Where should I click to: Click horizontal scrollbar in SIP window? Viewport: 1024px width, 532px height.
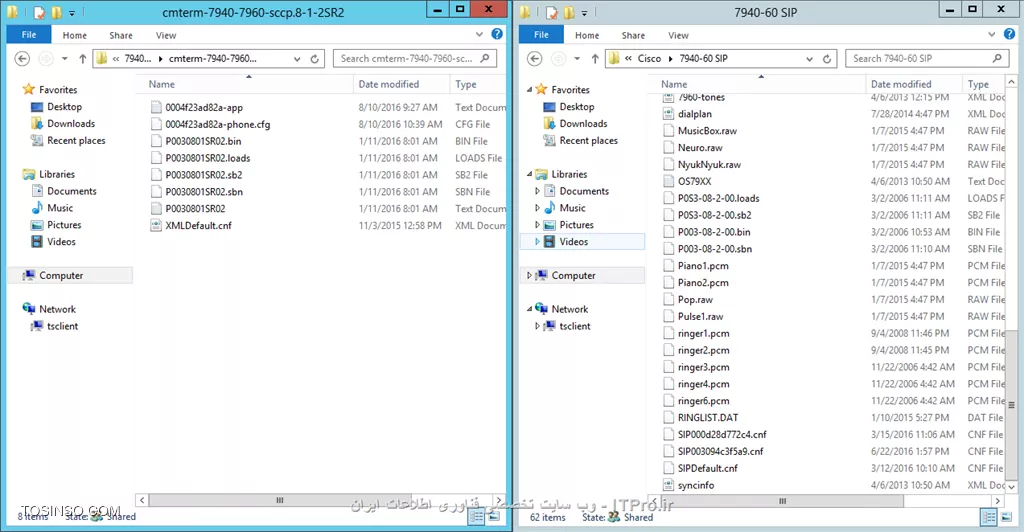point(782,501)
